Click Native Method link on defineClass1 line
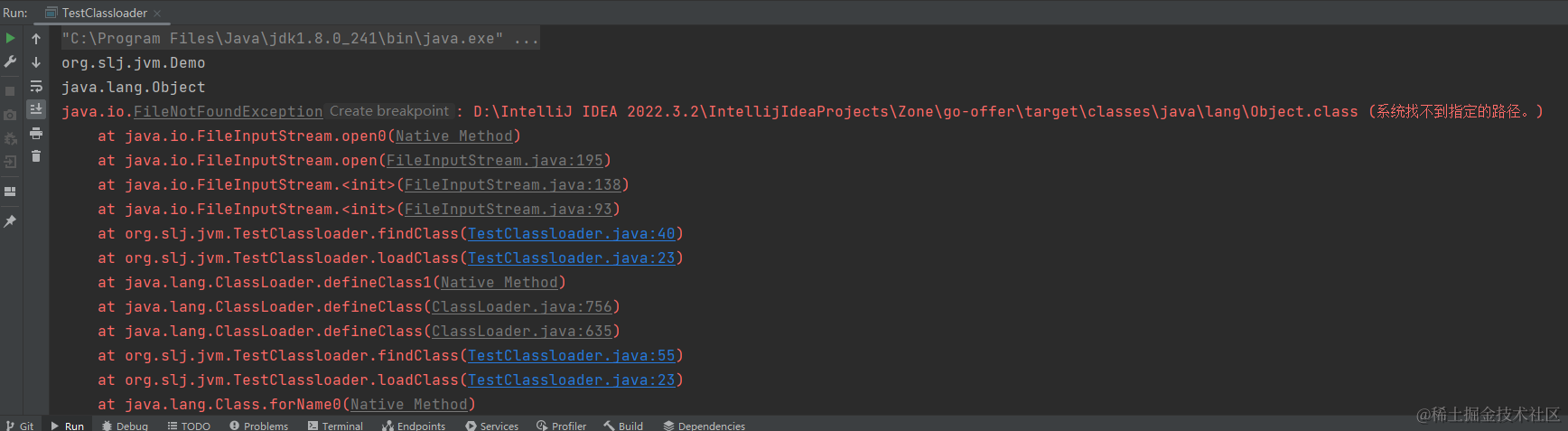1568x431 pixels. (499, 283)
